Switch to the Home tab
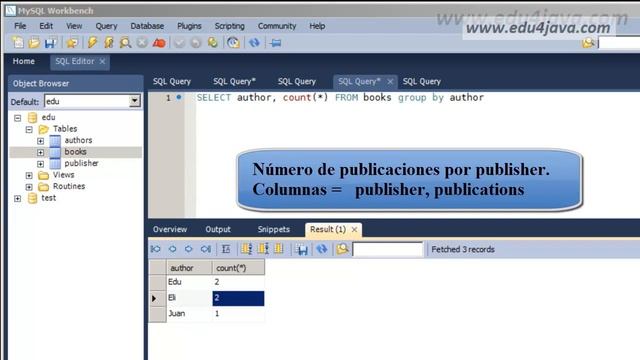The height and width of the screenshot is (360, 640). tap(24, 61)
